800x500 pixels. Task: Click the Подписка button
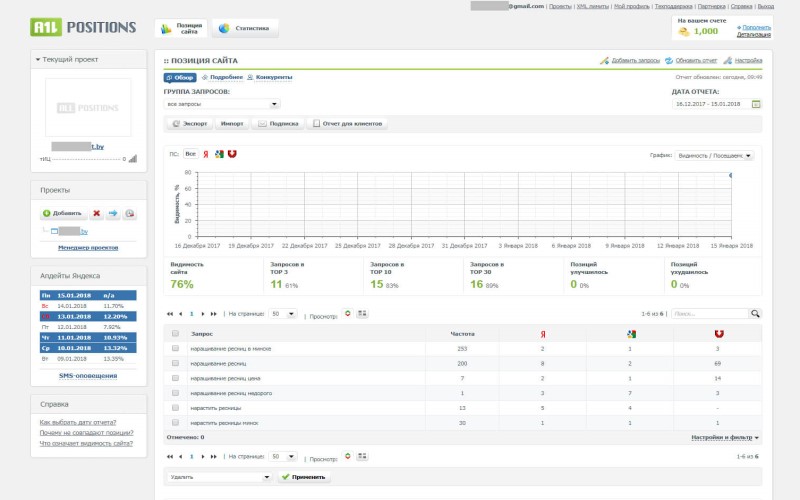278,123
